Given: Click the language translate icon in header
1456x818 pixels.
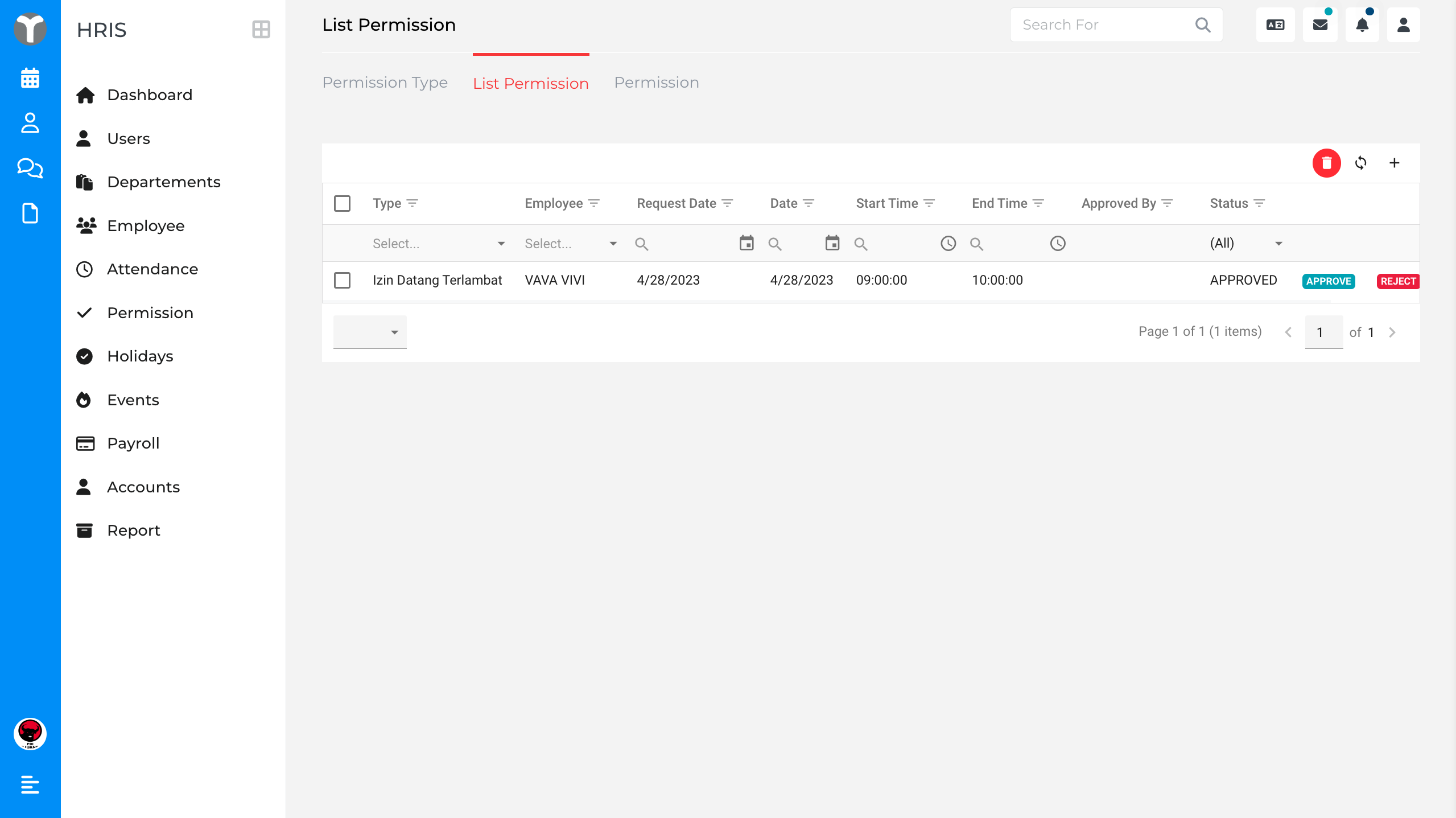Looking at the screenshot, I should 1275,24.
